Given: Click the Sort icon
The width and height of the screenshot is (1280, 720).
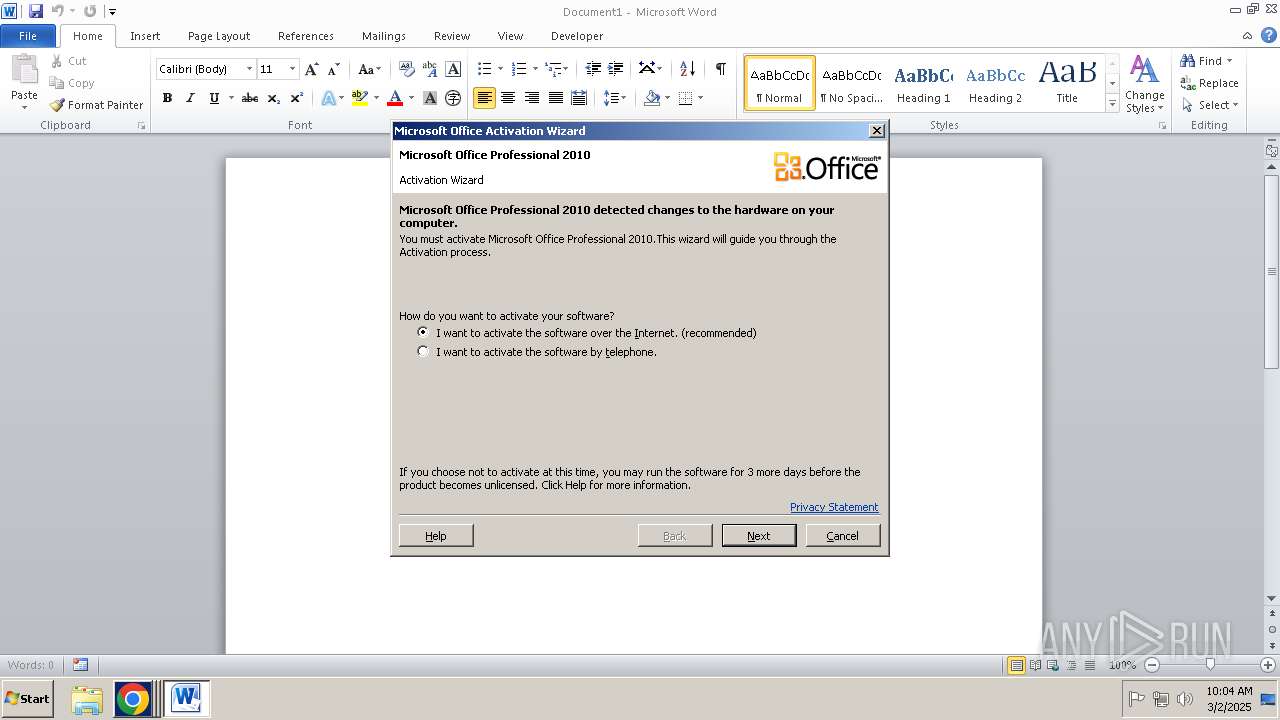Looking at the screenshot, I should [x=687, y=69].
